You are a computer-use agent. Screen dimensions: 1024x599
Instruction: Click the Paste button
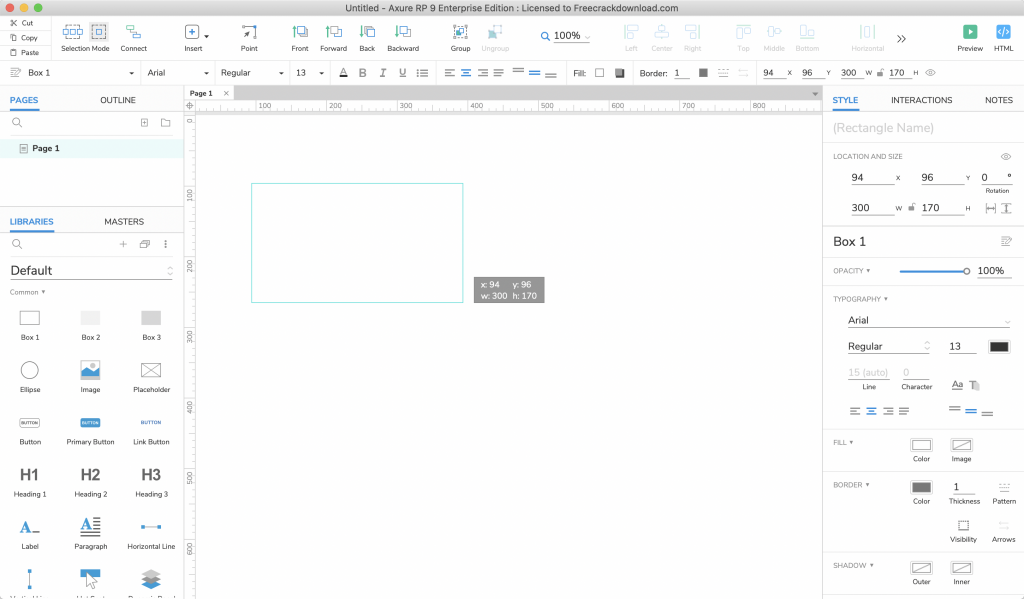pyautogui.click(x=24, y=52)
